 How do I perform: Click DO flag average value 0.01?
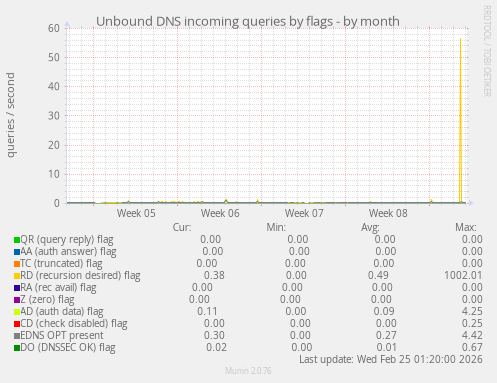click(x=387, y=348)
